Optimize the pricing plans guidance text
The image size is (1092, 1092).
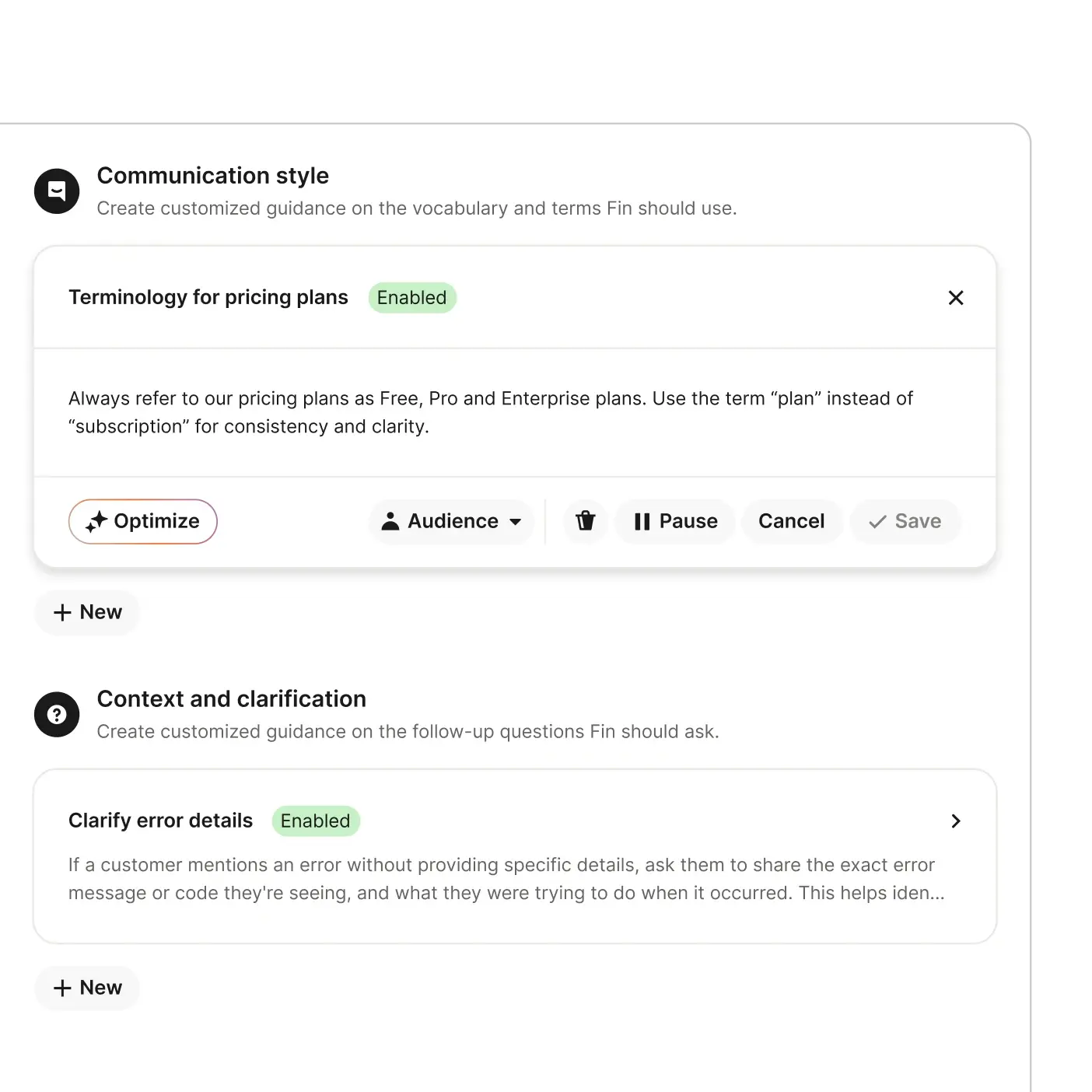click(142, 521)
